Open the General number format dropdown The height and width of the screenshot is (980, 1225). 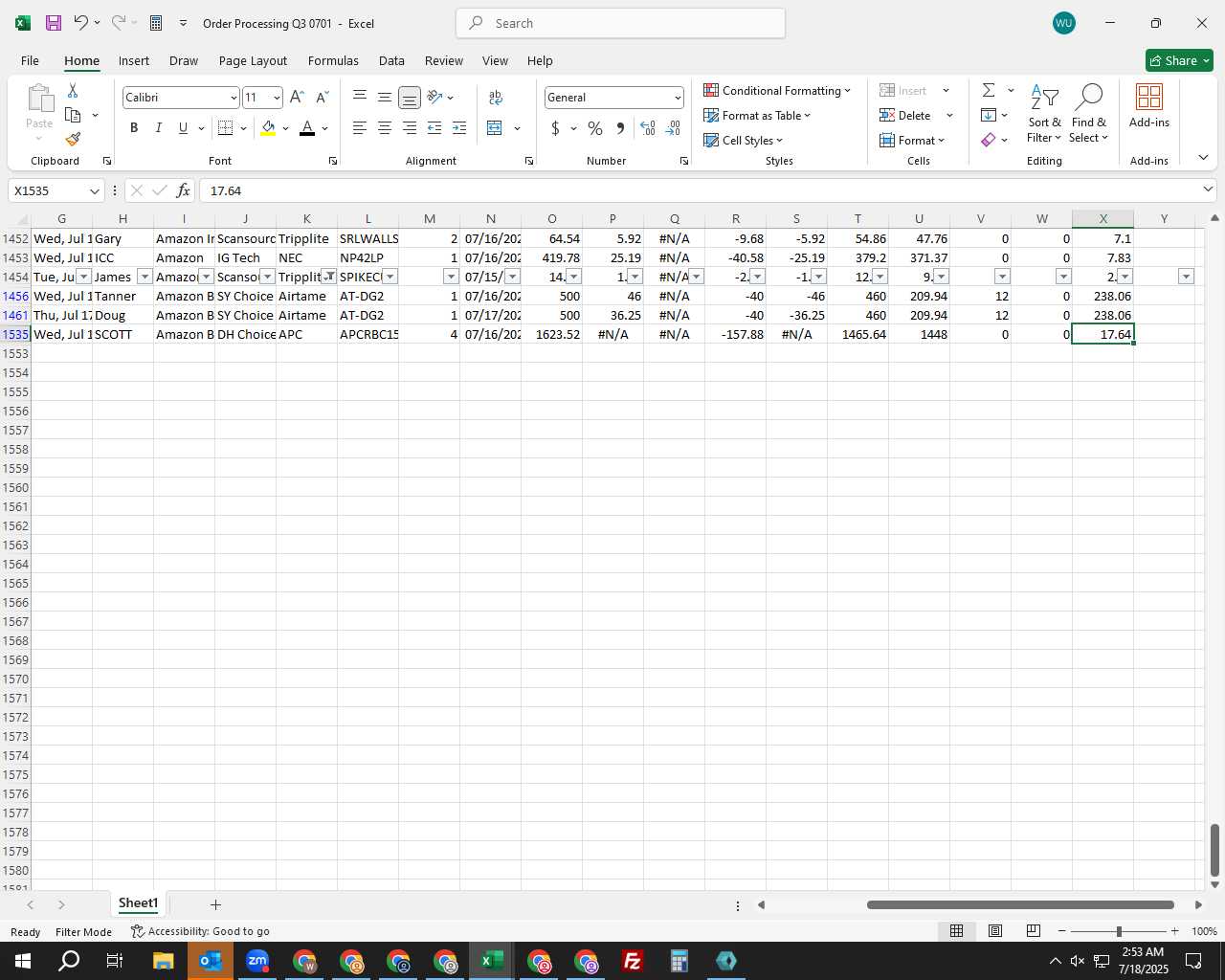[678, 98]
